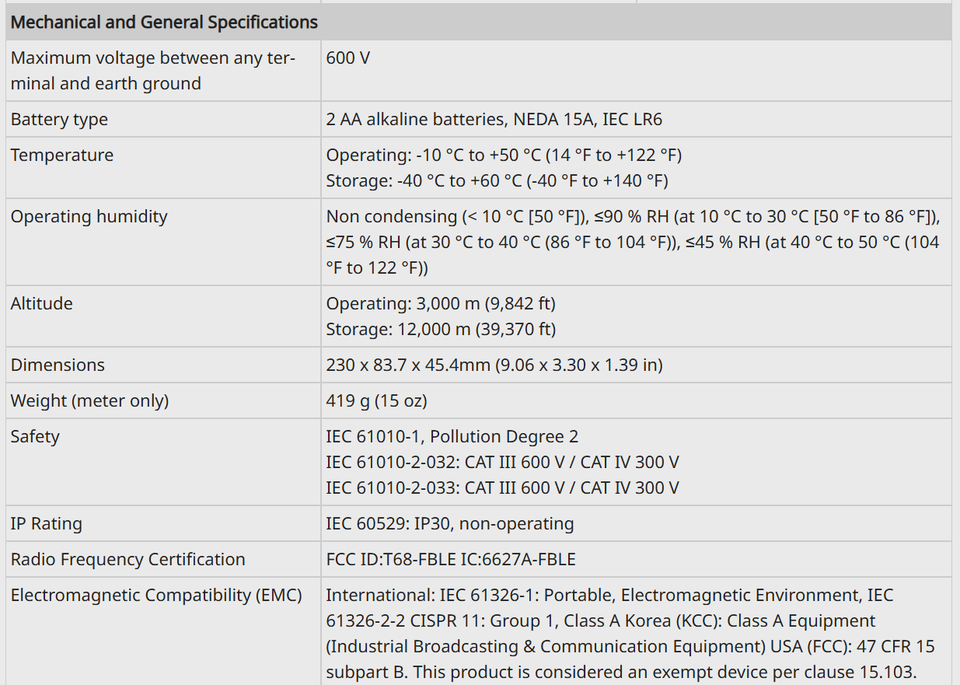Click the Operating altitude 3,000 m value

click(x=440, y=303)
